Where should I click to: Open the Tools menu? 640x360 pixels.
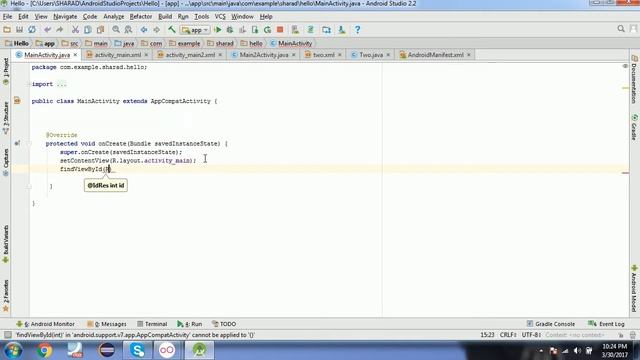[202, 17]
